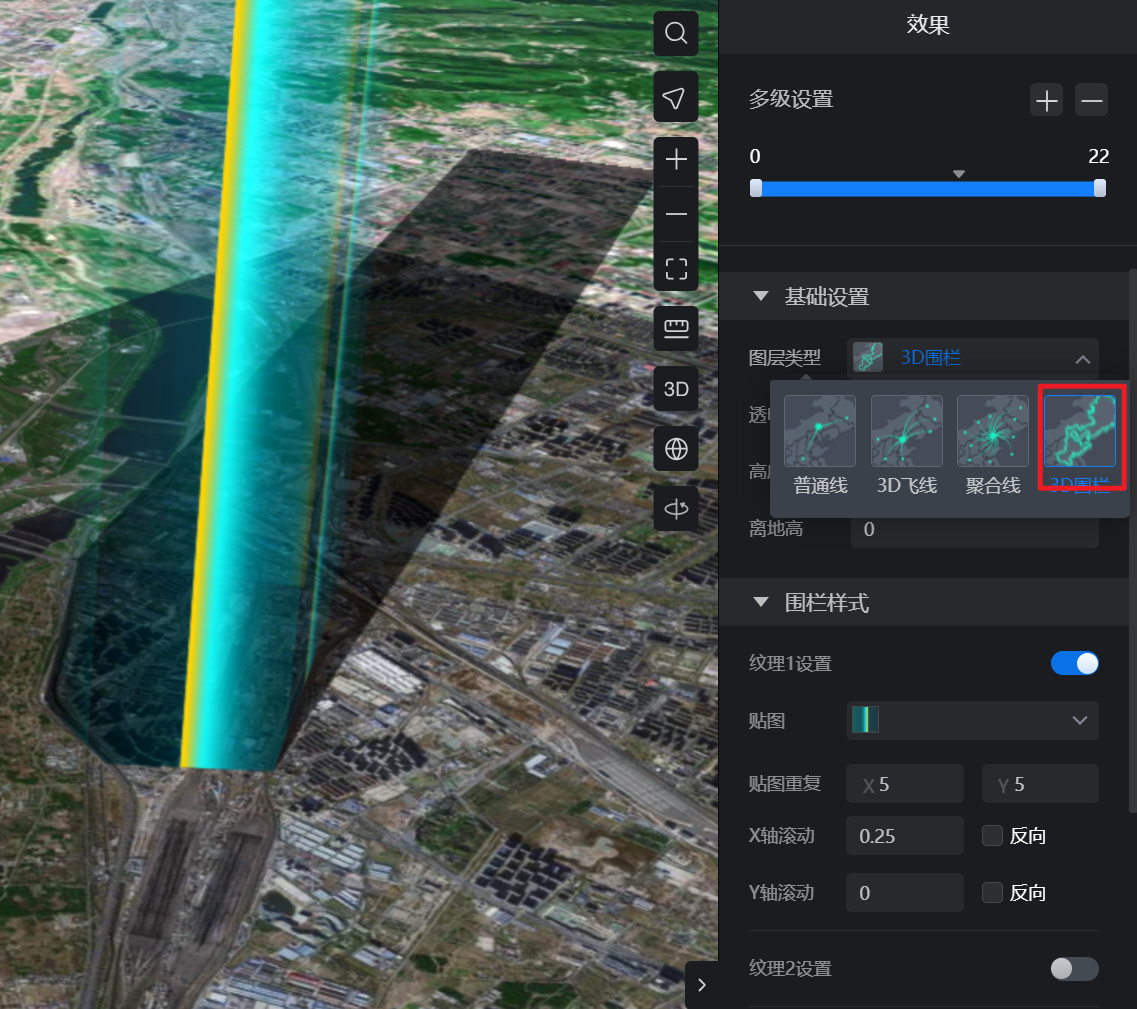Activate the fullscreen frame icon
1137x1009 pixels.
tap(676, 269)
